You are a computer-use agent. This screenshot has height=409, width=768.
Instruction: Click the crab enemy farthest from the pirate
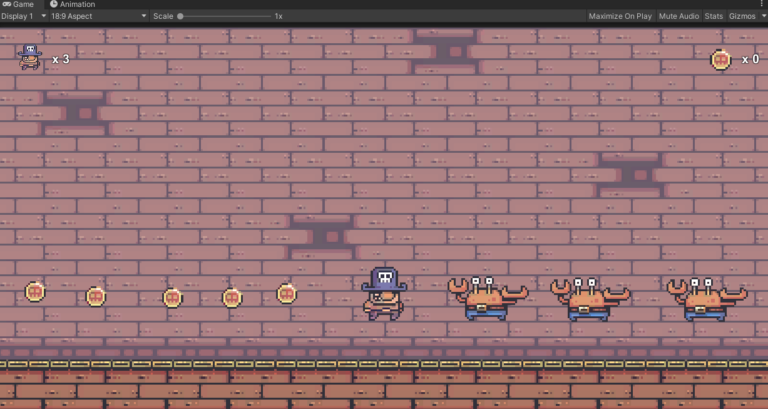click(x=707, y=299)
